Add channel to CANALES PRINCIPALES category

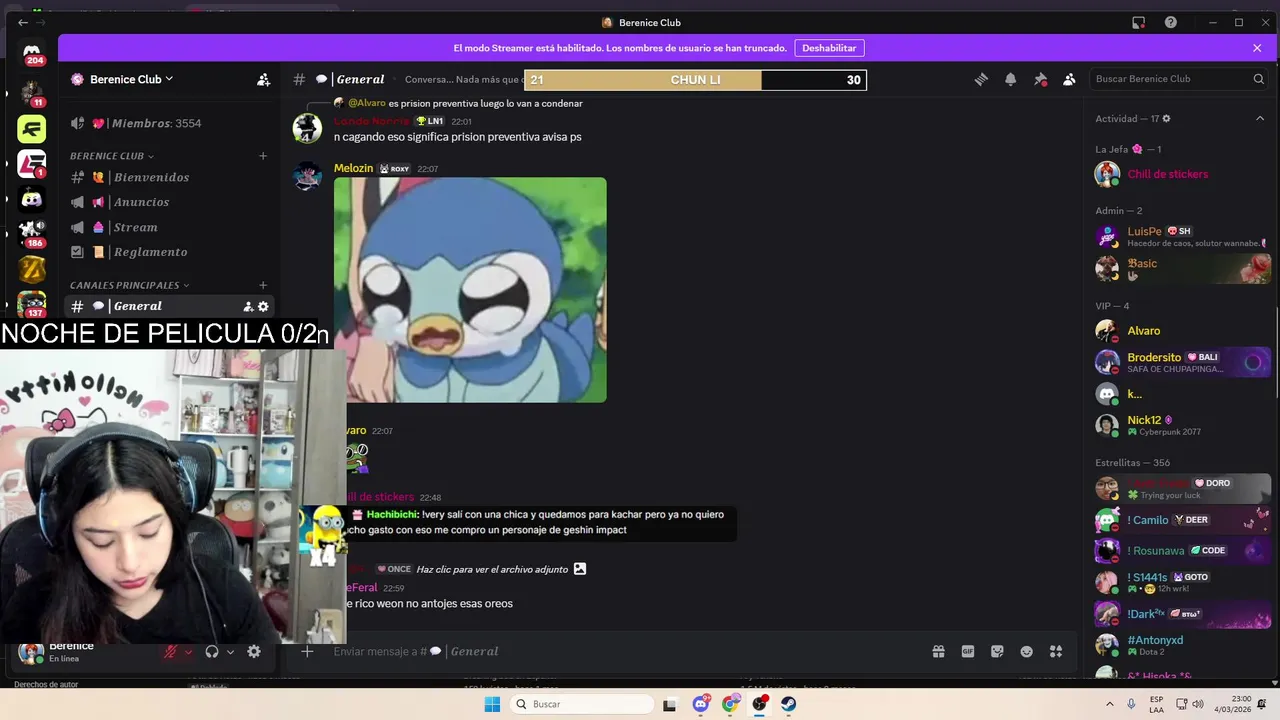pos(263,285)
